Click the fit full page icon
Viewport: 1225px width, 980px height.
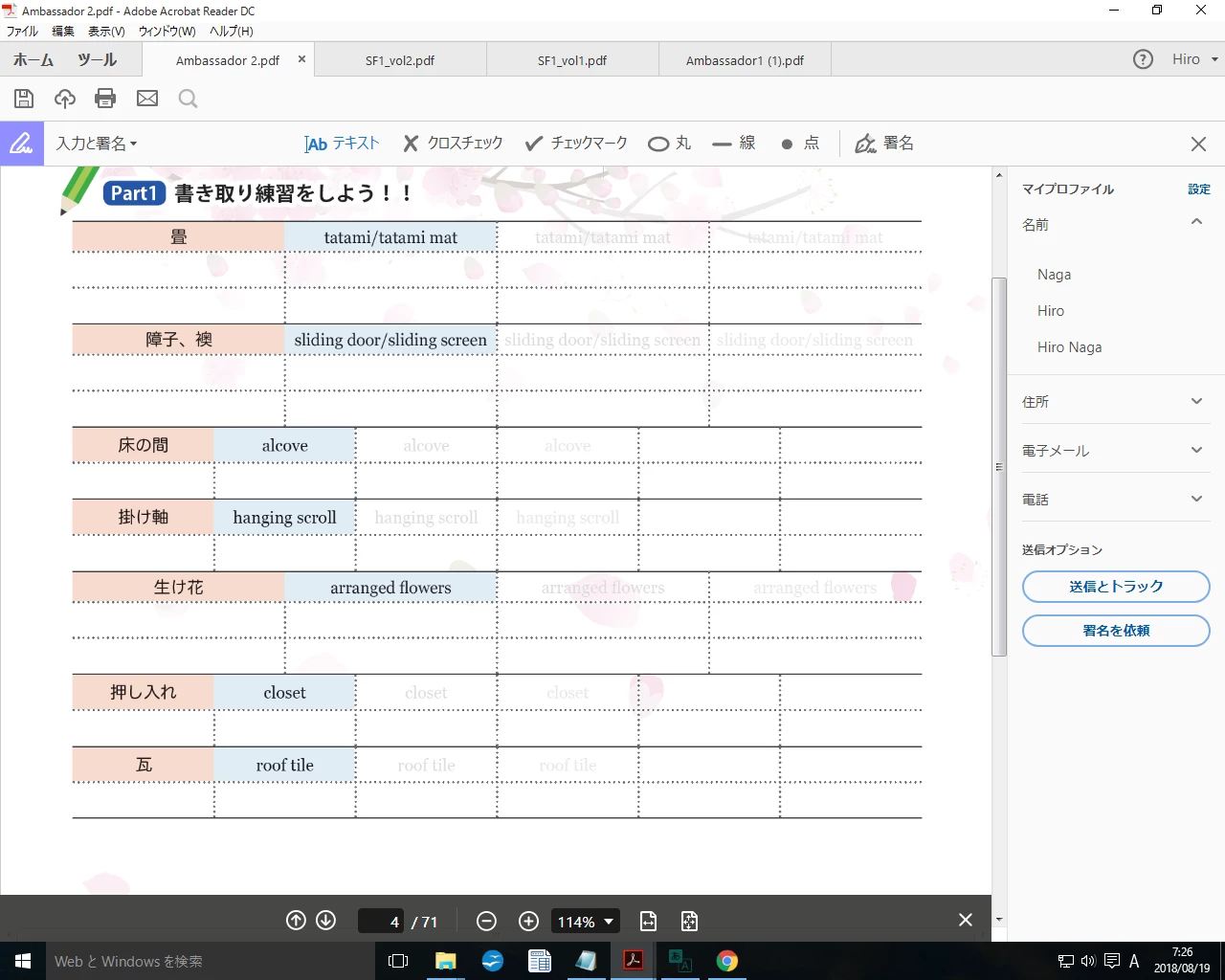pos(689,921)
